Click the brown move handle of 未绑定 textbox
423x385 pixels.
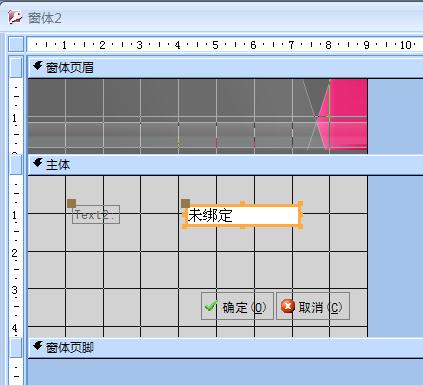(185, 203)
